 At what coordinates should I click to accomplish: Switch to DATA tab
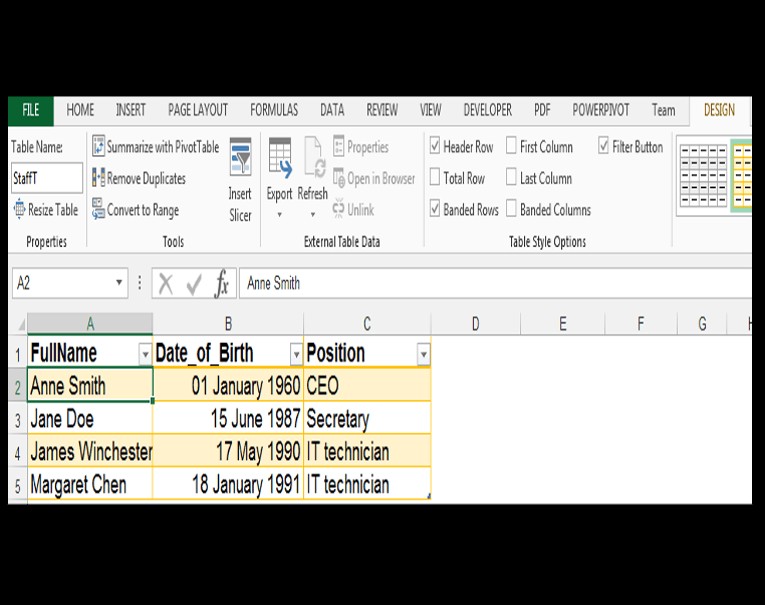click(x=332, y=110)
